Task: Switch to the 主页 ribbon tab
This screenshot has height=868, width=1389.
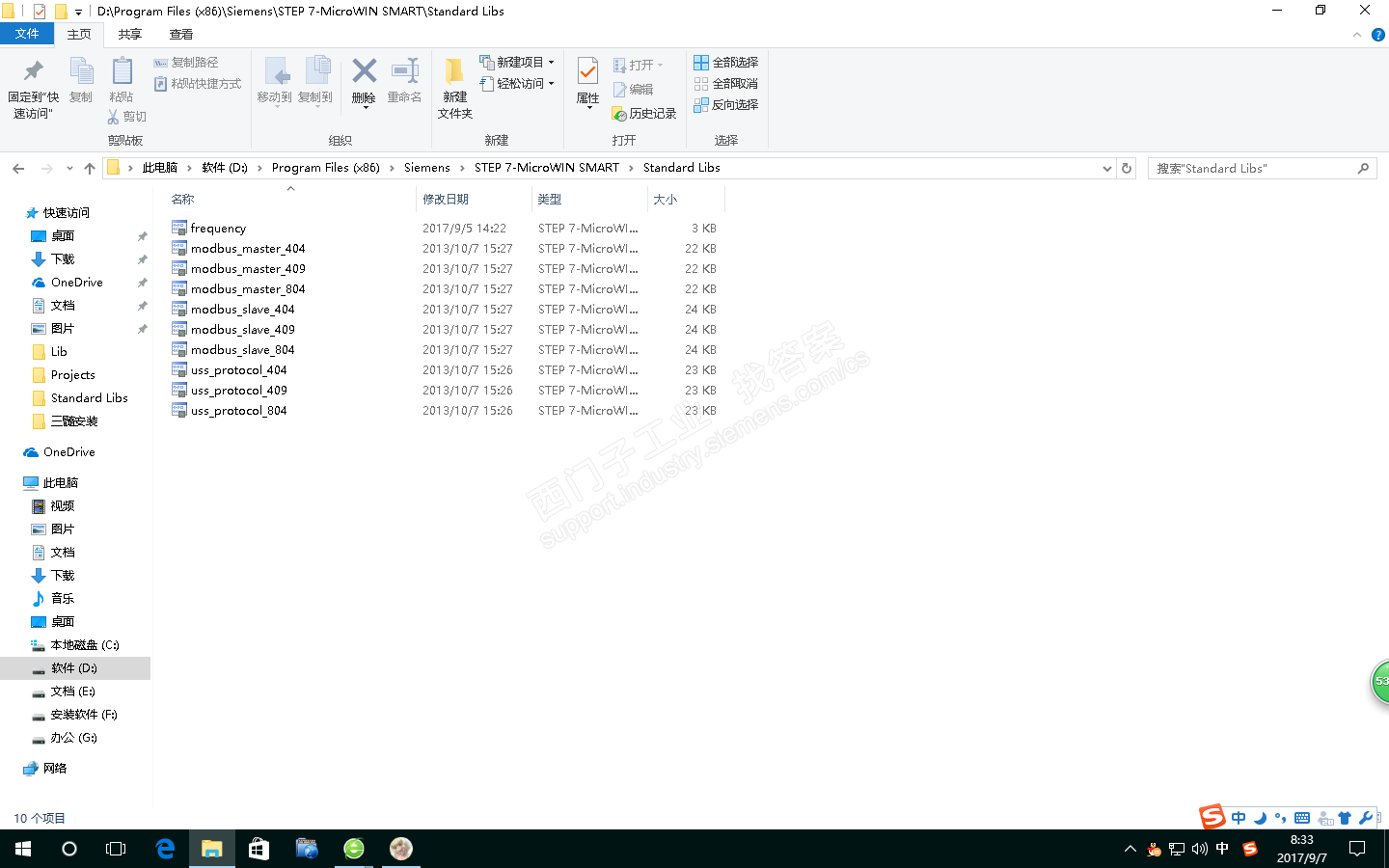Action: [79, 35]
